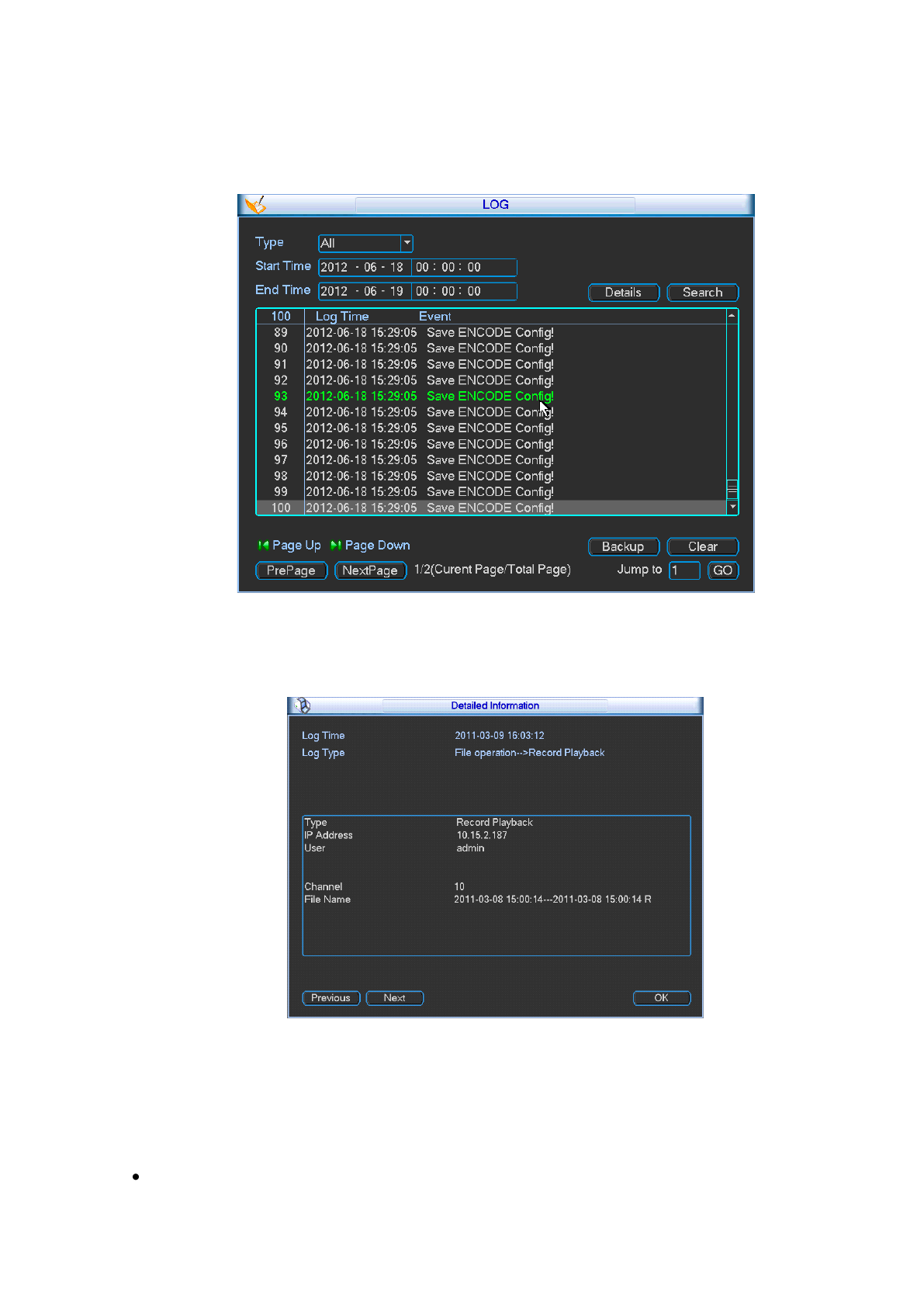Select log entry number 96

pos(491,444)
